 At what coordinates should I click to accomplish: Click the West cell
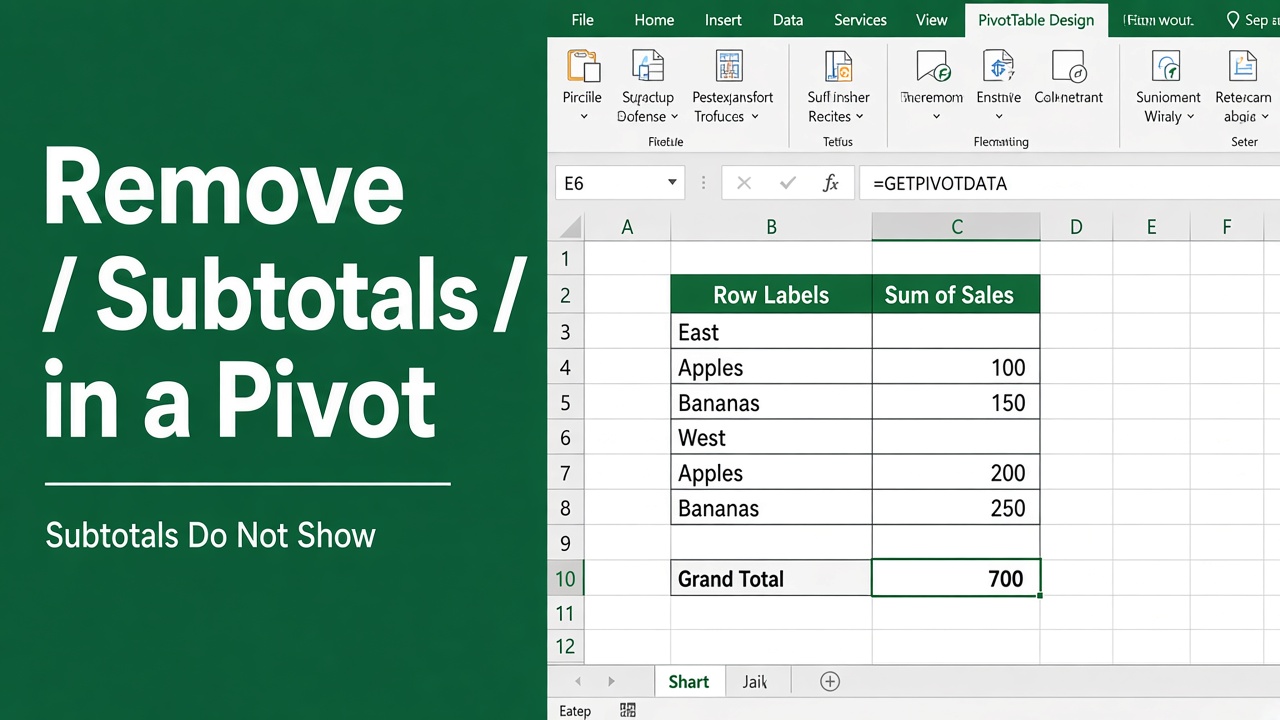(x=771, y=437)
